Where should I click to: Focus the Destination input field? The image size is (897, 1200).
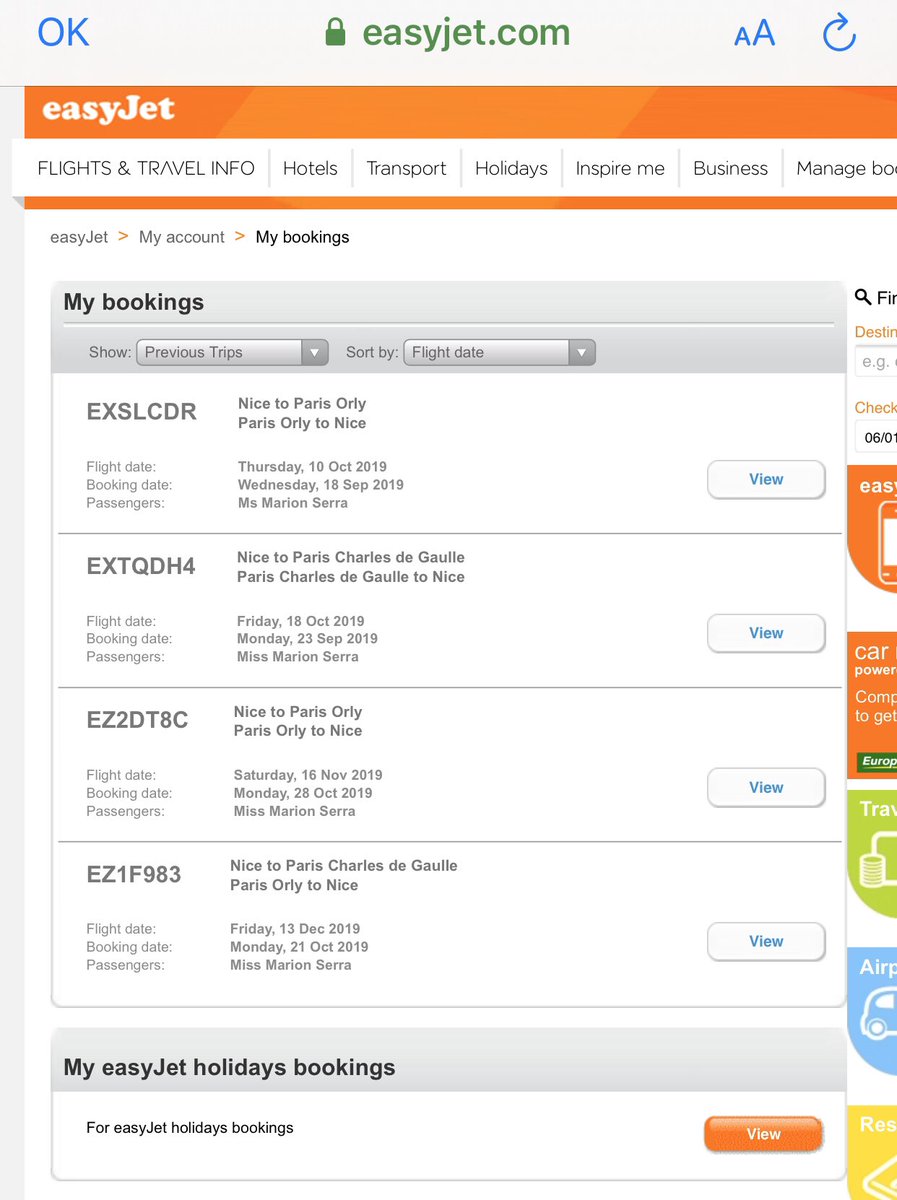(876, 361)
